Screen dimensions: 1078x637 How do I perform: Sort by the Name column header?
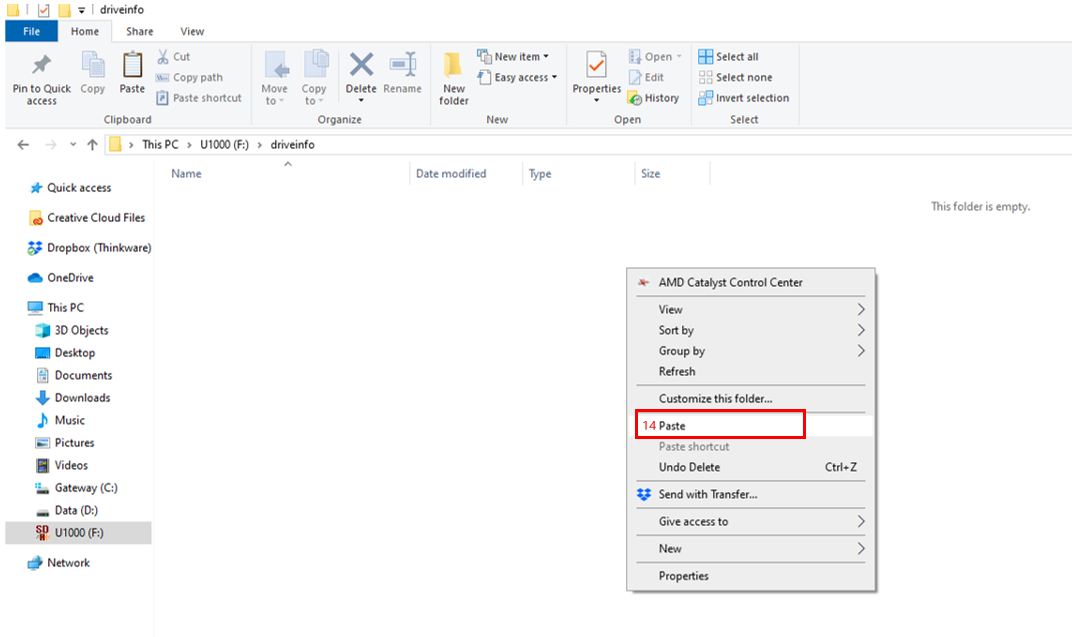pos(186,174)
